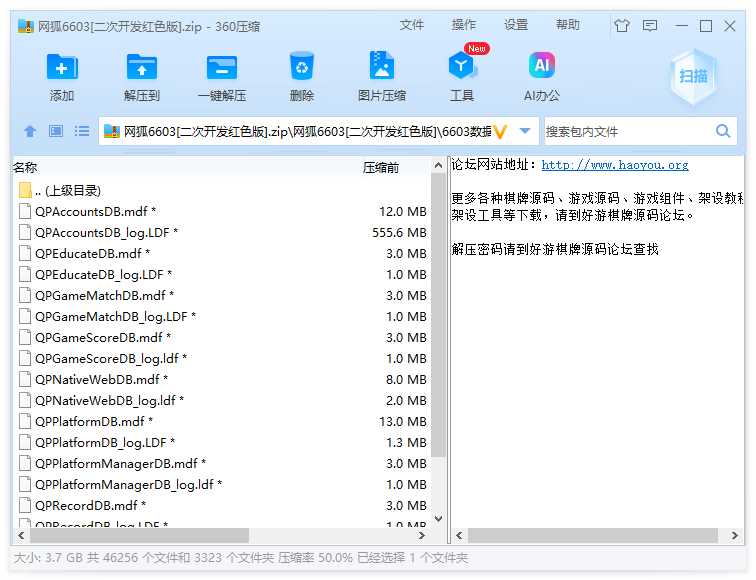The height and width of the screenshot is (580, 756).
Task: Open the Help (帮助) menu
Action: (567, 25)
